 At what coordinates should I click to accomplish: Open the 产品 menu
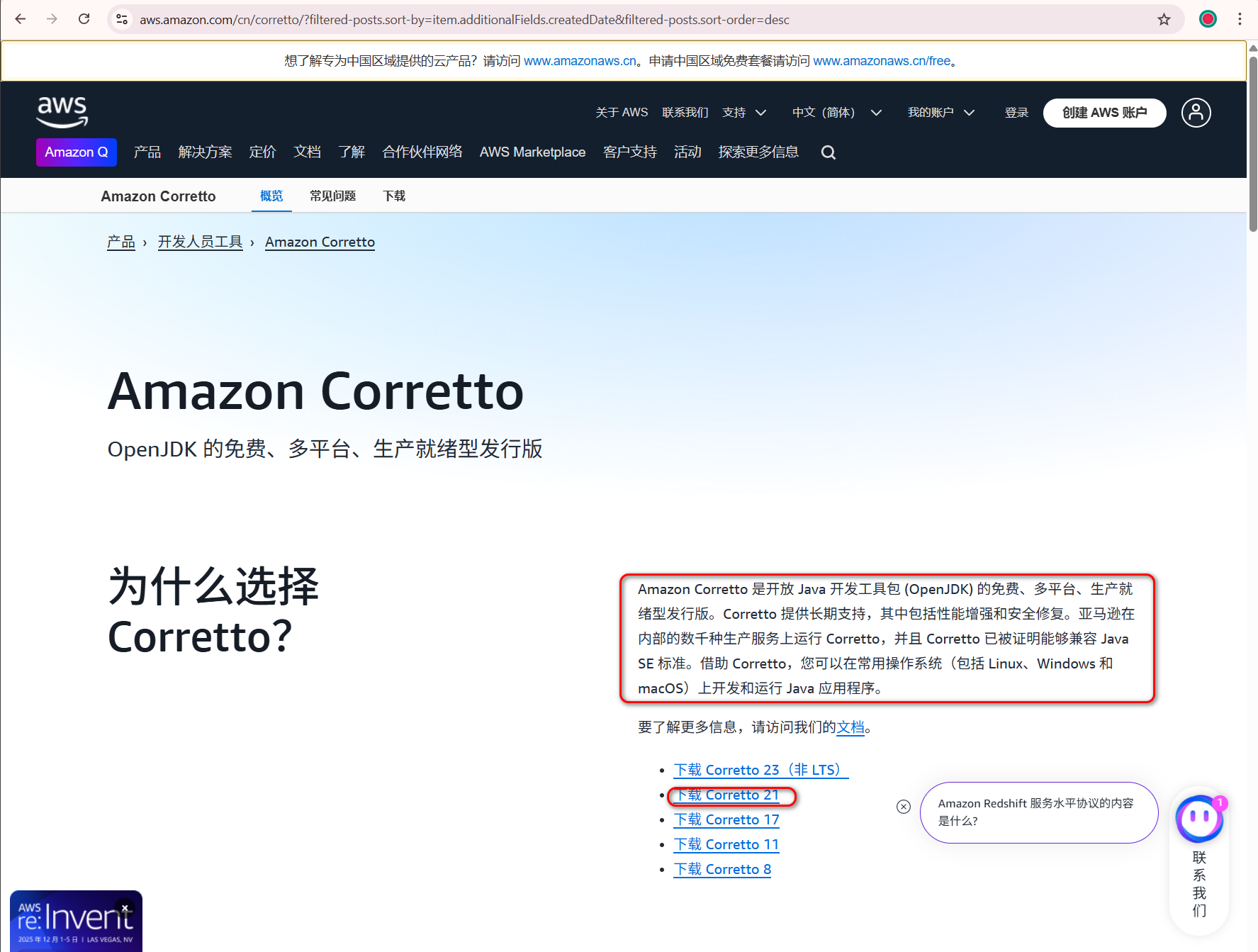tap(147, 152)
